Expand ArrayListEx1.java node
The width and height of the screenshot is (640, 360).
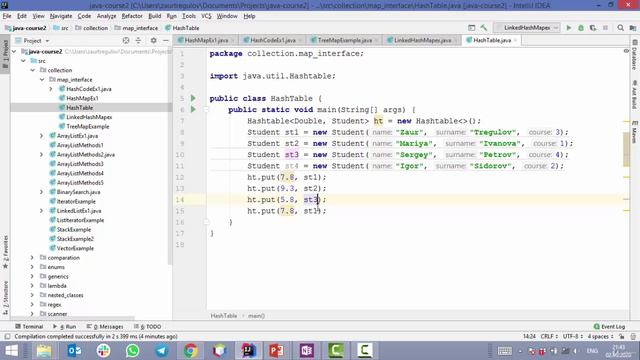41,136
